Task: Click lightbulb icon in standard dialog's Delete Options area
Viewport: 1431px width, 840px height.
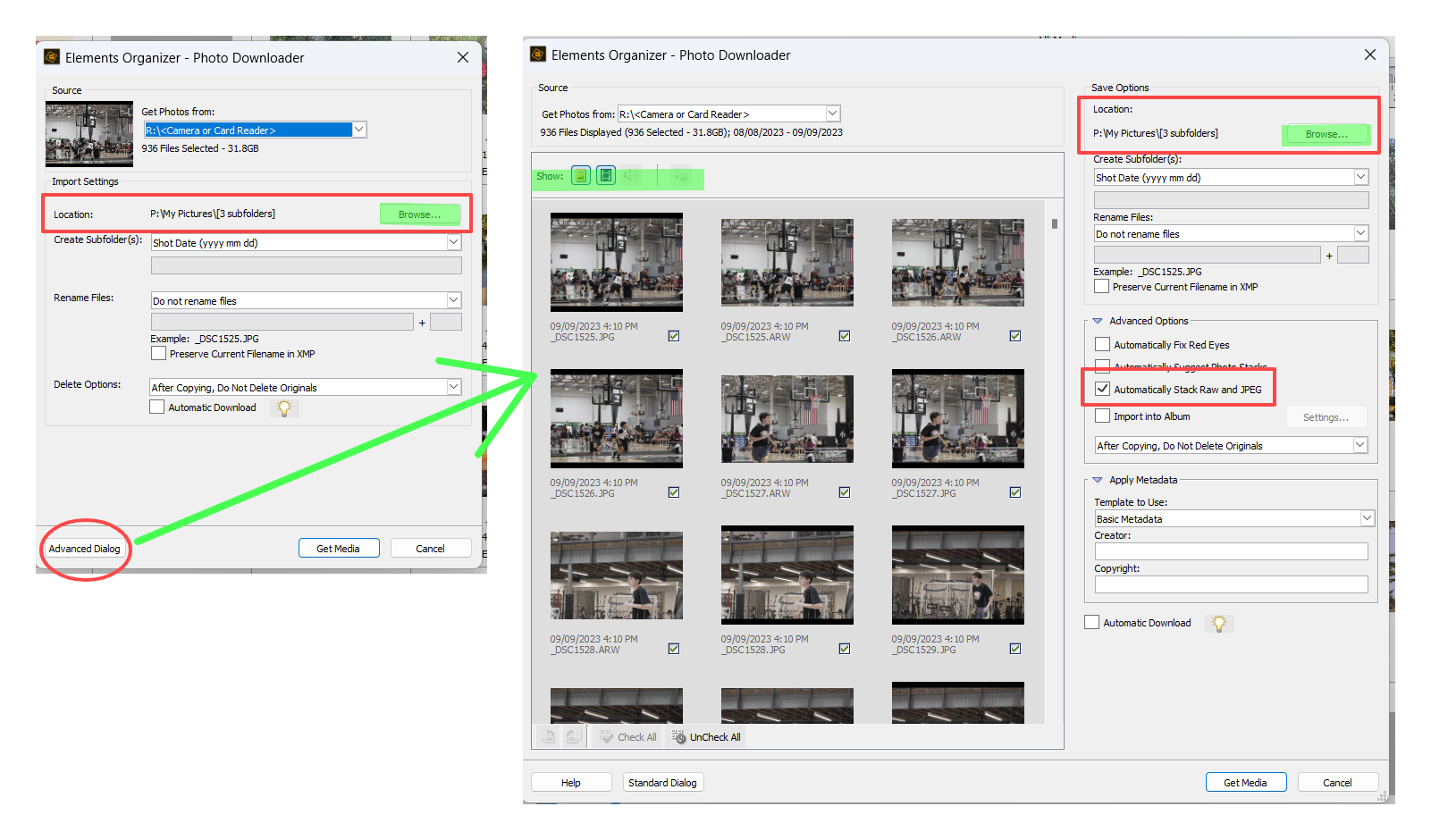Action: pos(284,407)
